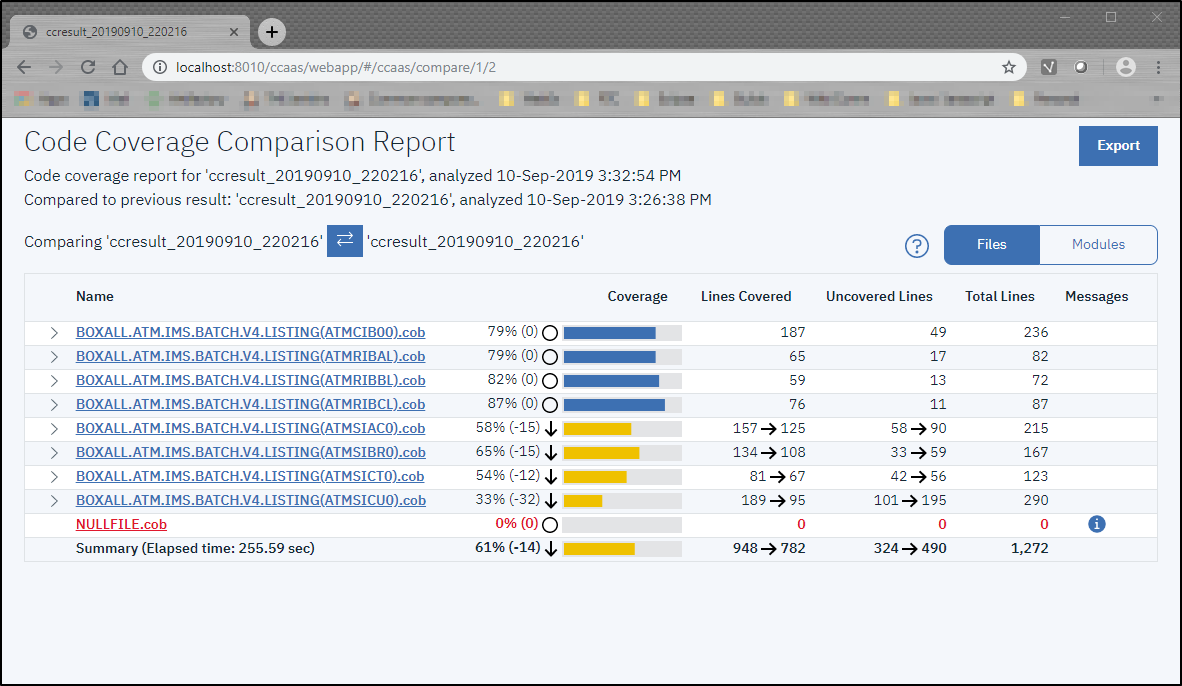Click the site info icon before localhost:8010
This screenshot has width=1182, height=686.
[x=161, y=67]
